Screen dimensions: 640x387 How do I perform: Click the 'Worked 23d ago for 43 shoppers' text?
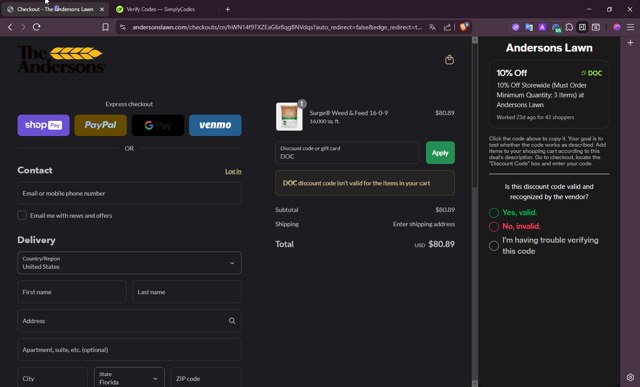(535, 117)
